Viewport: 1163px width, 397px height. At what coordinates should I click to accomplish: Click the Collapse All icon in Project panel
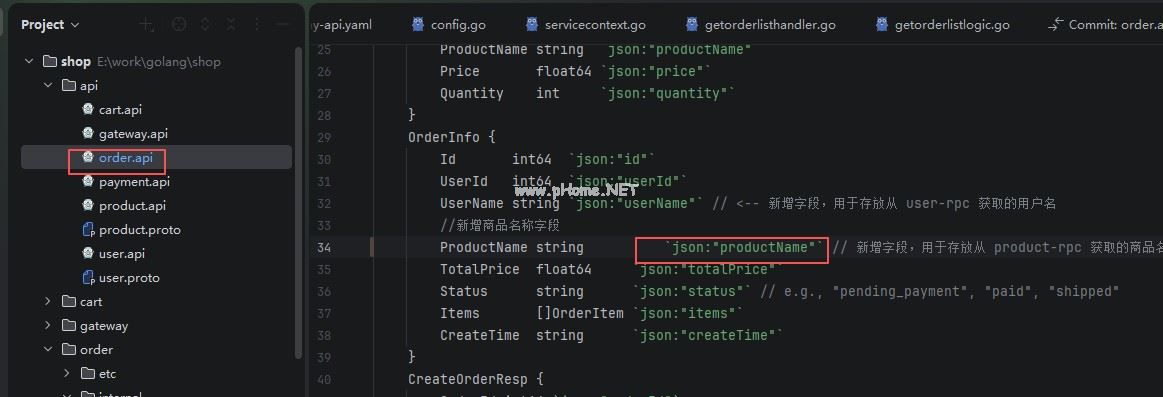231,24
